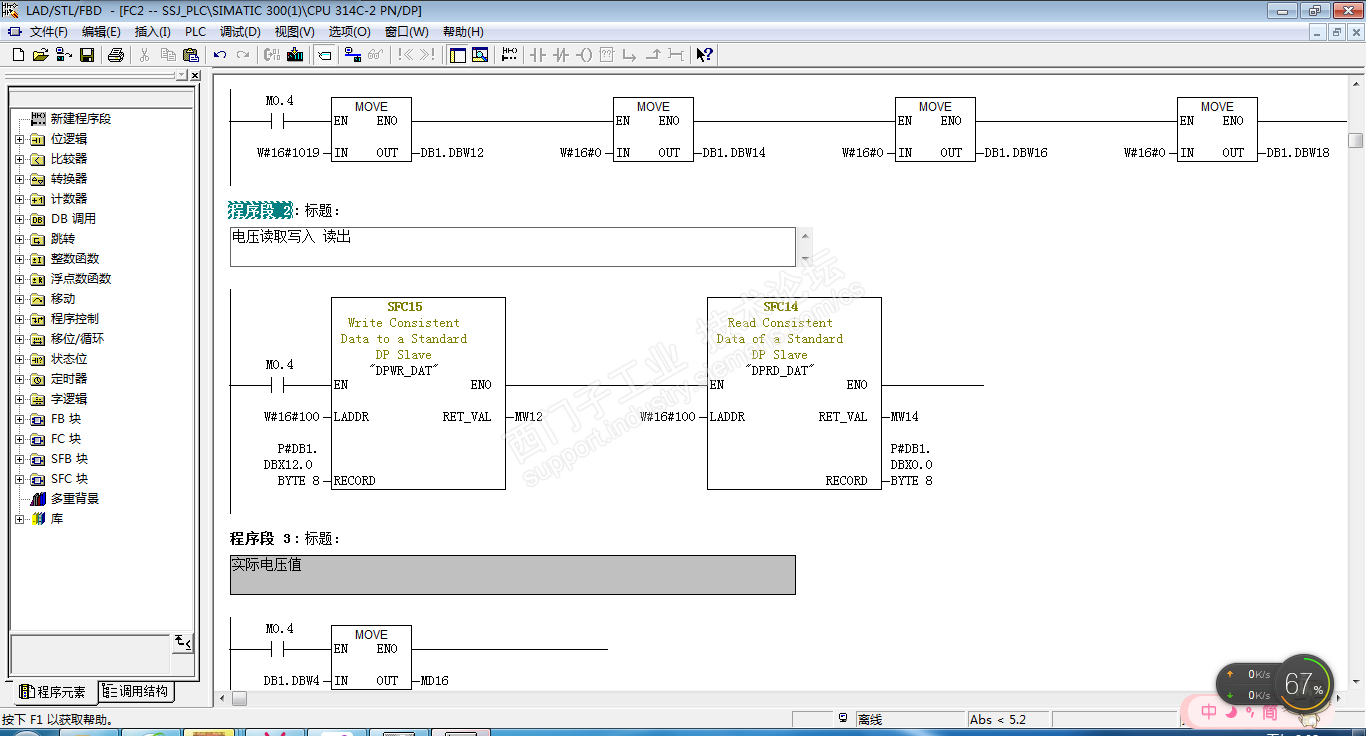Open the 调试(D) menu
1366x736 pixels.
click(240, 32)
